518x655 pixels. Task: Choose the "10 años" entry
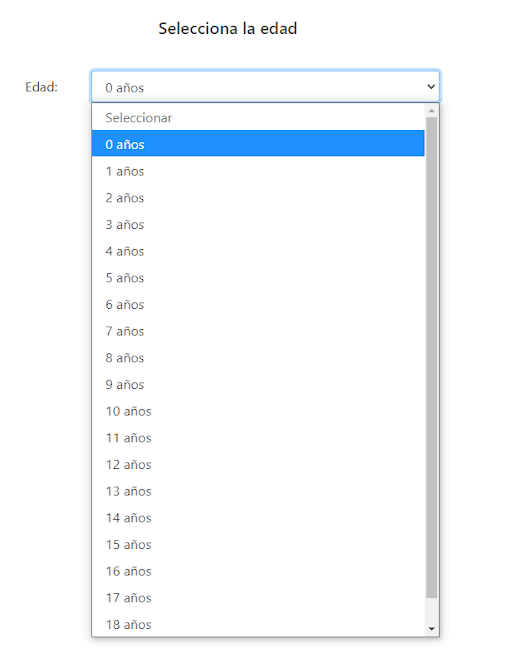pyautogui.click(x=258, y=411)
